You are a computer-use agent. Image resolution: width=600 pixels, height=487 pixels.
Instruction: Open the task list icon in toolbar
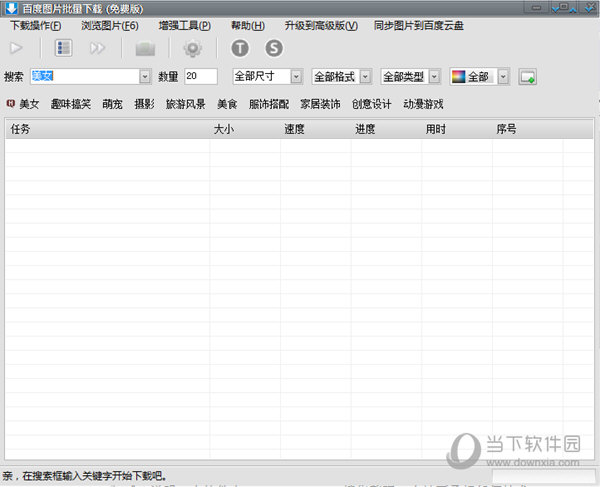63,48
